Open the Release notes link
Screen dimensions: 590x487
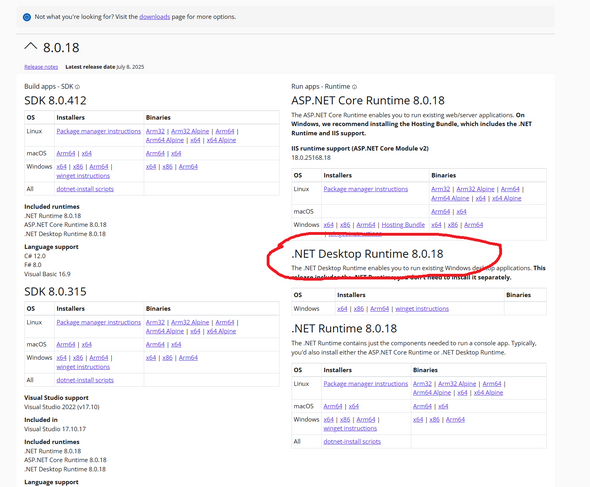coord(41,67)
